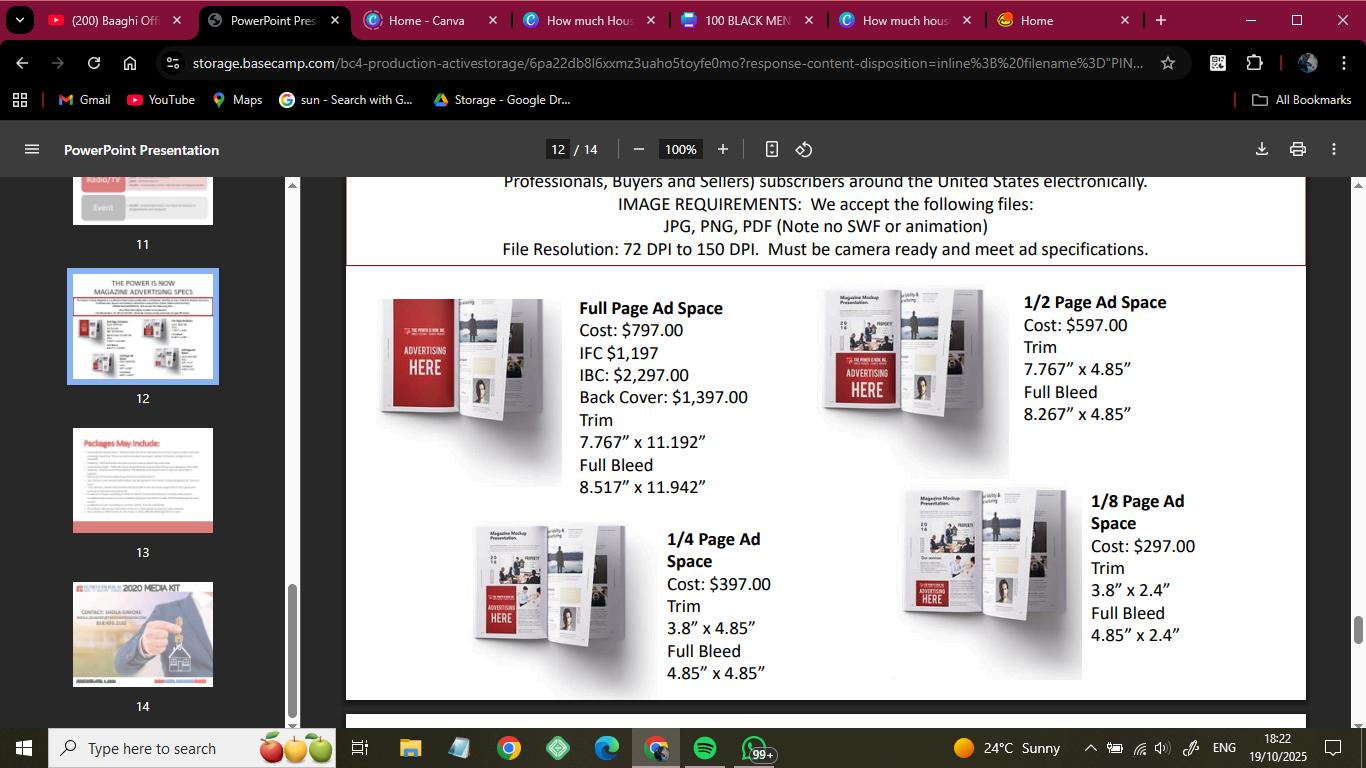View site information in address bar

click(x=173, y=63)
